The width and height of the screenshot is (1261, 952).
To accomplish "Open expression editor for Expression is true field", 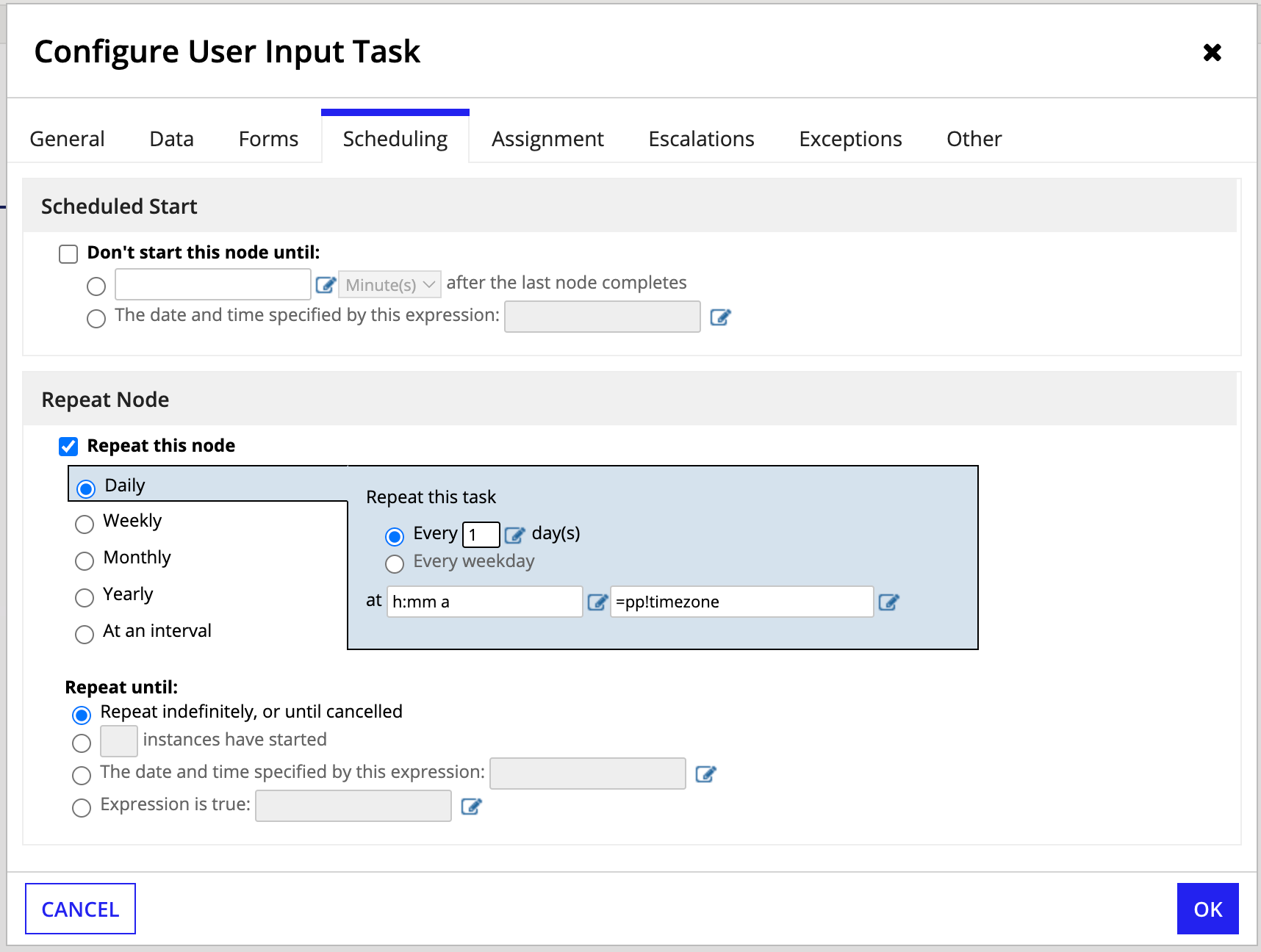I will point(471,806).
